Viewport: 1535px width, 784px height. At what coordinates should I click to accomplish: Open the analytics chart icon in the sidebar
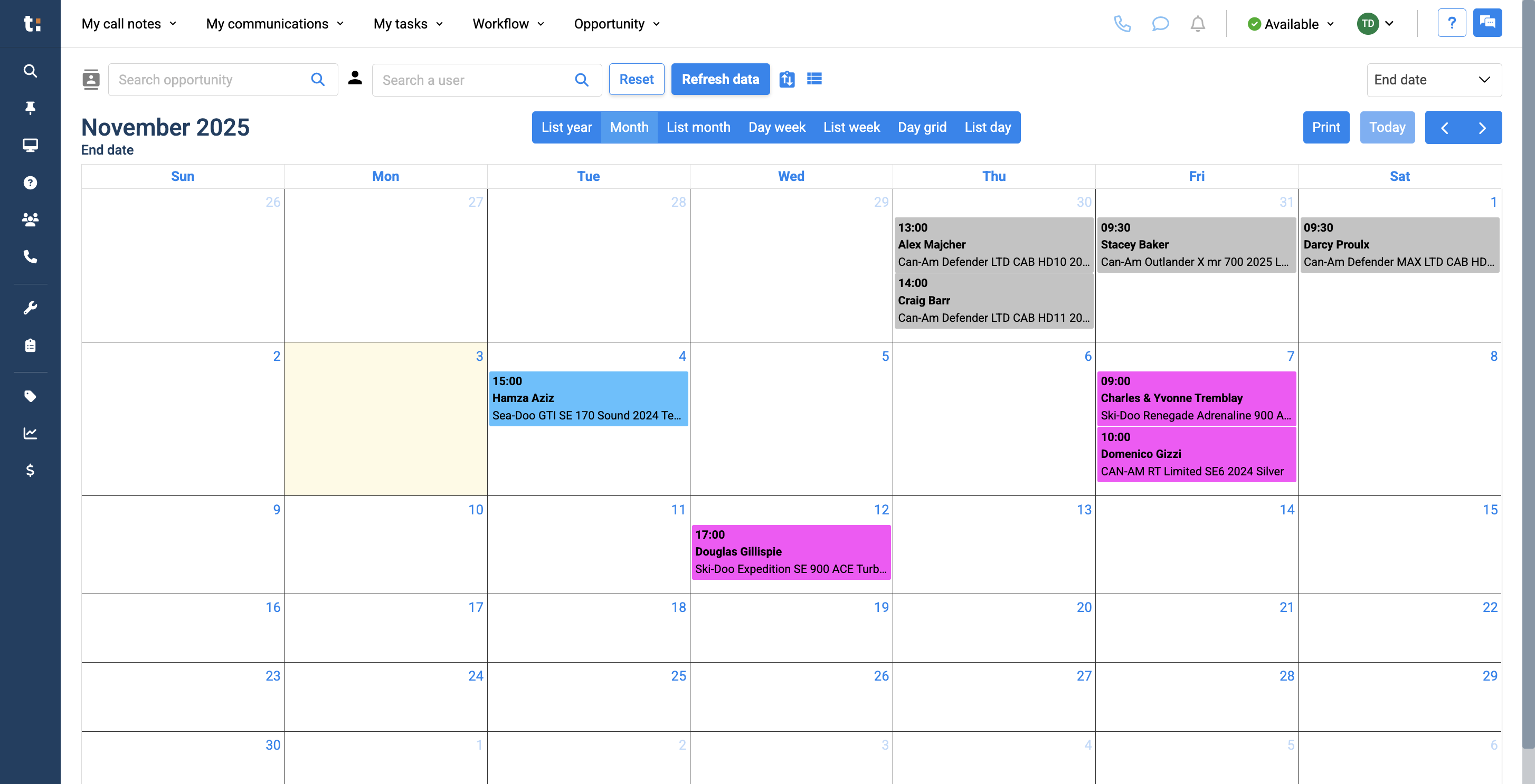[30, 433]
